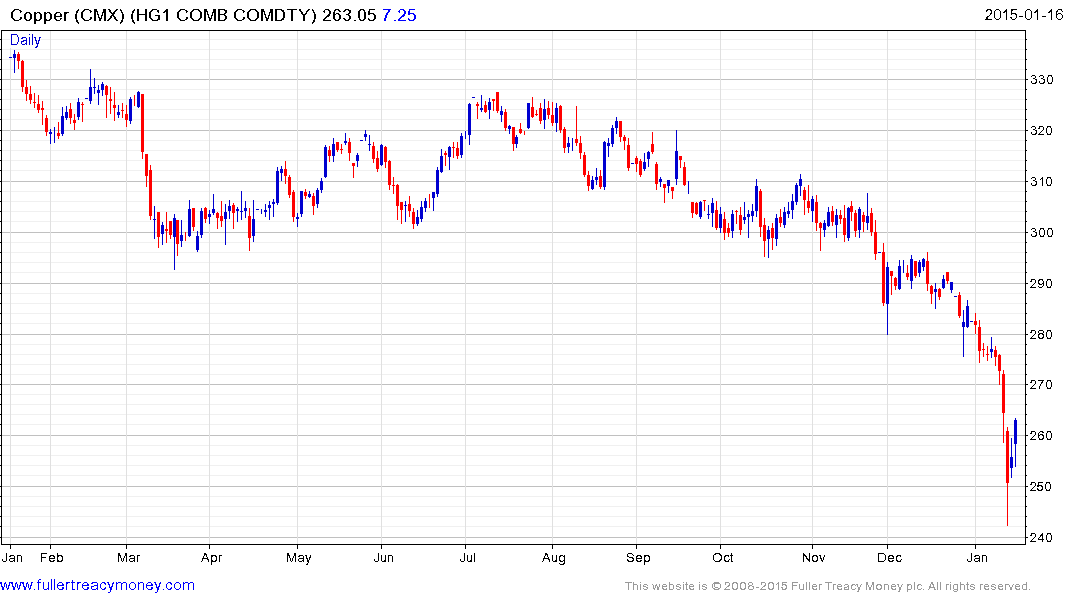
Task: Click the Jul label on the time axis
Action: [x=468, y=557]
